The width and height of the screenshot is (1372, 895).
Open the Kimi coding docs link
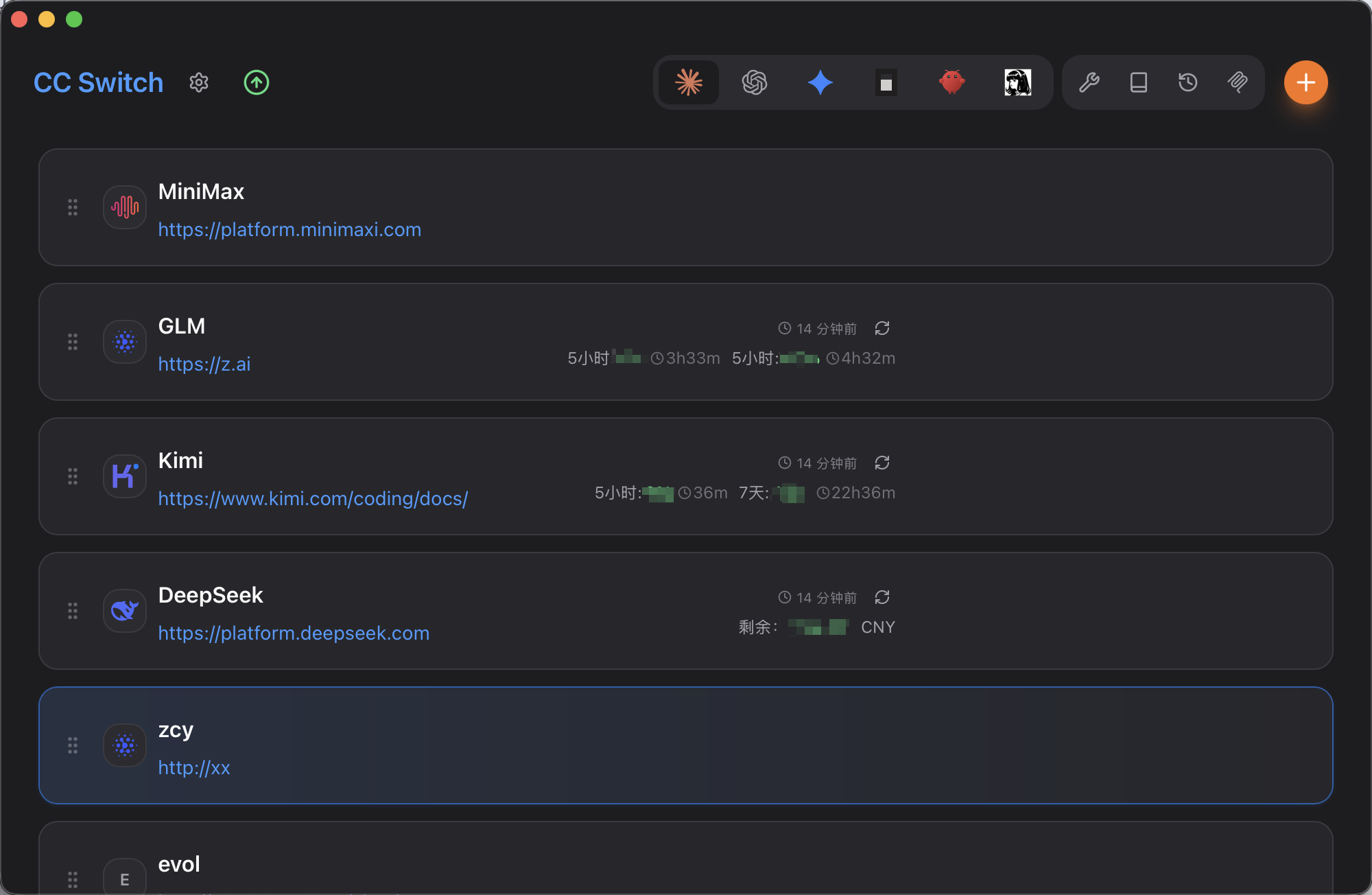[313, 498]
